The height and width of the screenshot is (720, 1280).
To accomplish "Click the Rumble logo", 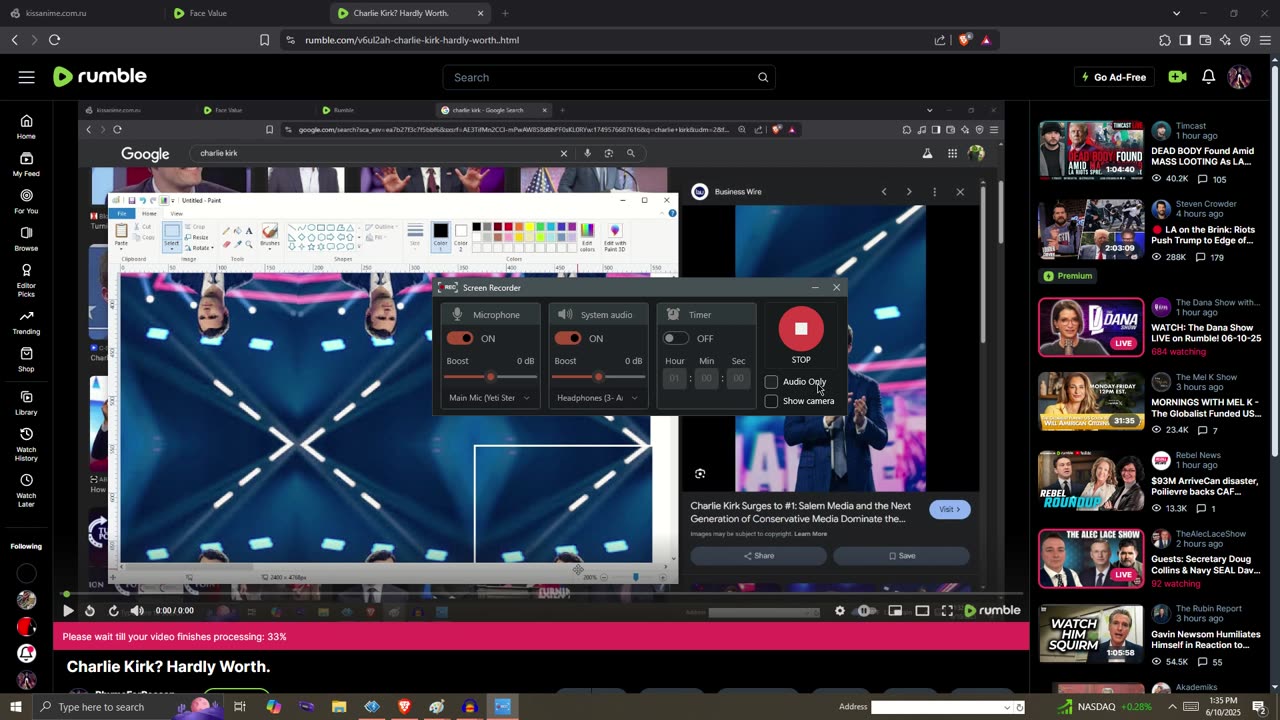I will [100, 76].
